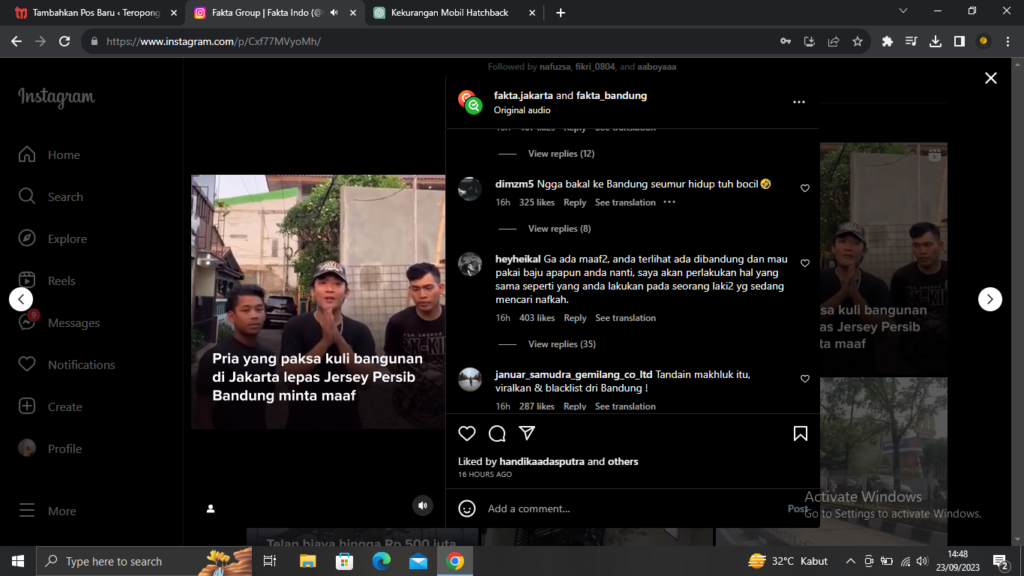The width and height of the screenshot is (1024, 576).
Task: Share this page icon in address bar
Action: pos(833,41)
